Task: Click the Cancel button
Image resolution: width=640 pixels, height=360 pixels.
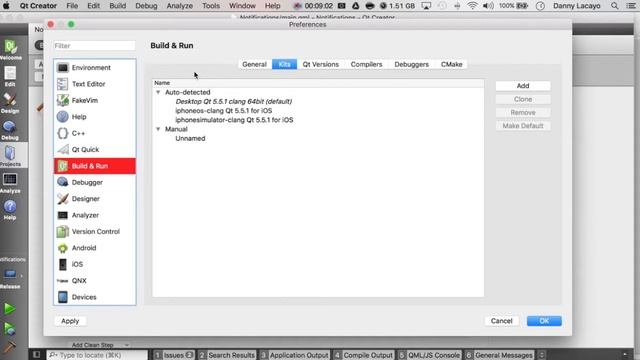Action: click(x=502, y=321)
